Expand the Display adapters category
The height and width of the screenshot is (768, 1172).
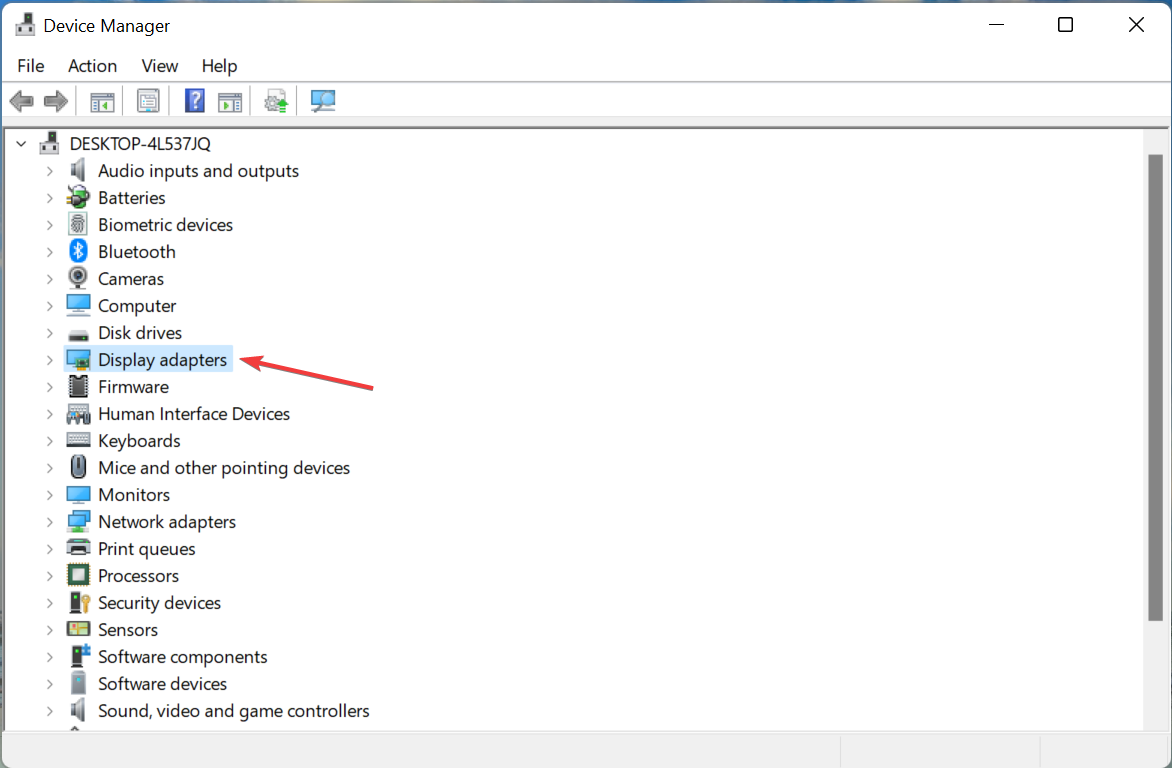click(x=49, y=359)
